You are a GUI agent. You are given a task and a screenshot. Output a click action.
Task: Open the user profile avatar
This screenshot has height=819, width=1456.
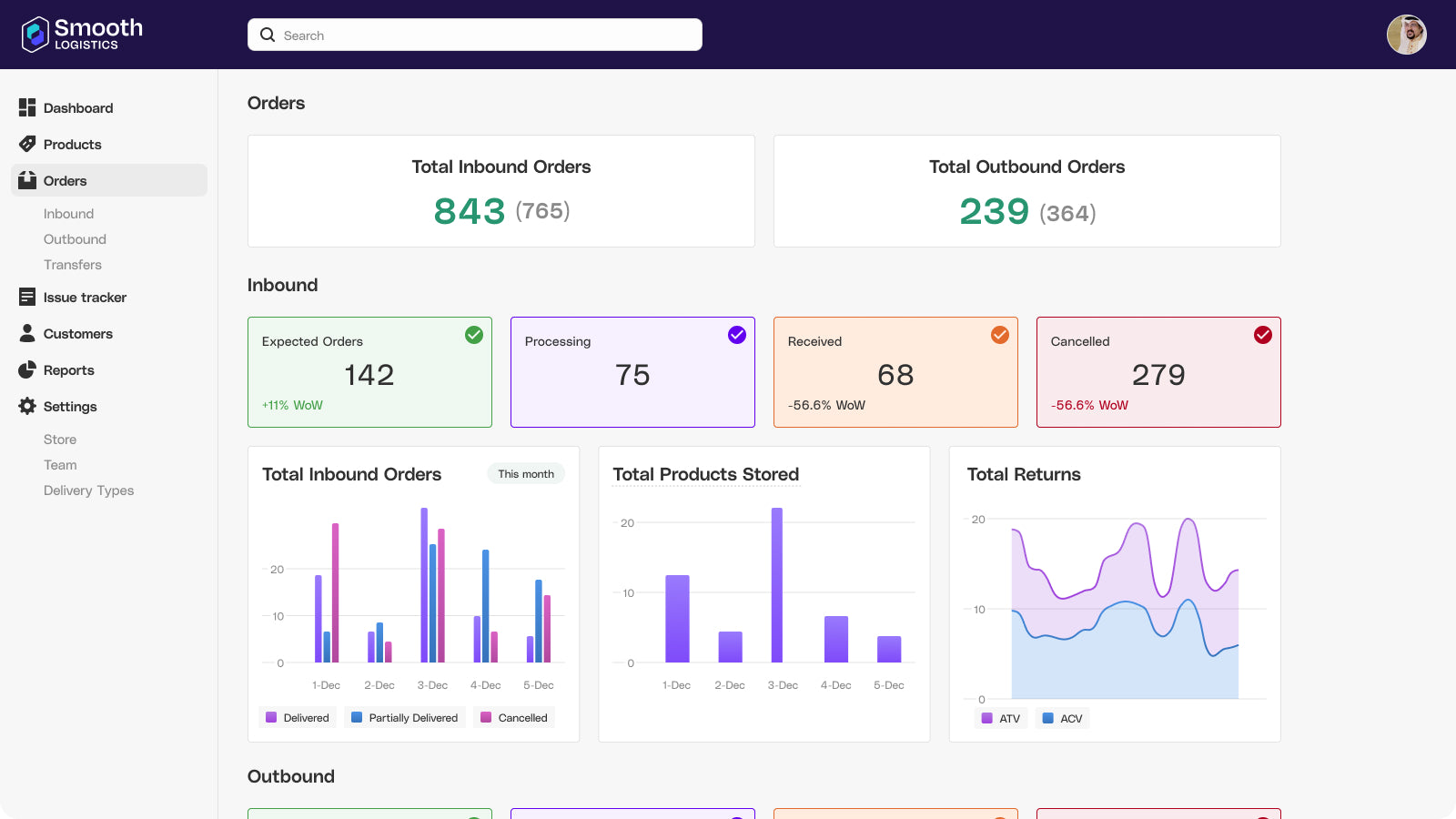coord(1406,35)
